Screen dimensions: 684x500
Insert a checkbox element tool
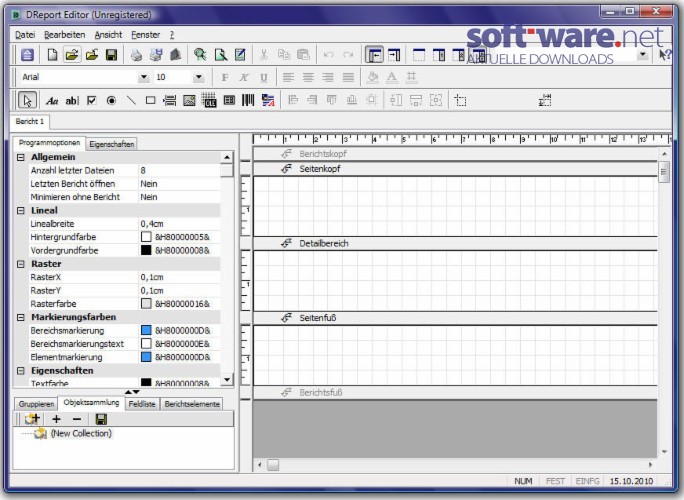tap(92, 101)
